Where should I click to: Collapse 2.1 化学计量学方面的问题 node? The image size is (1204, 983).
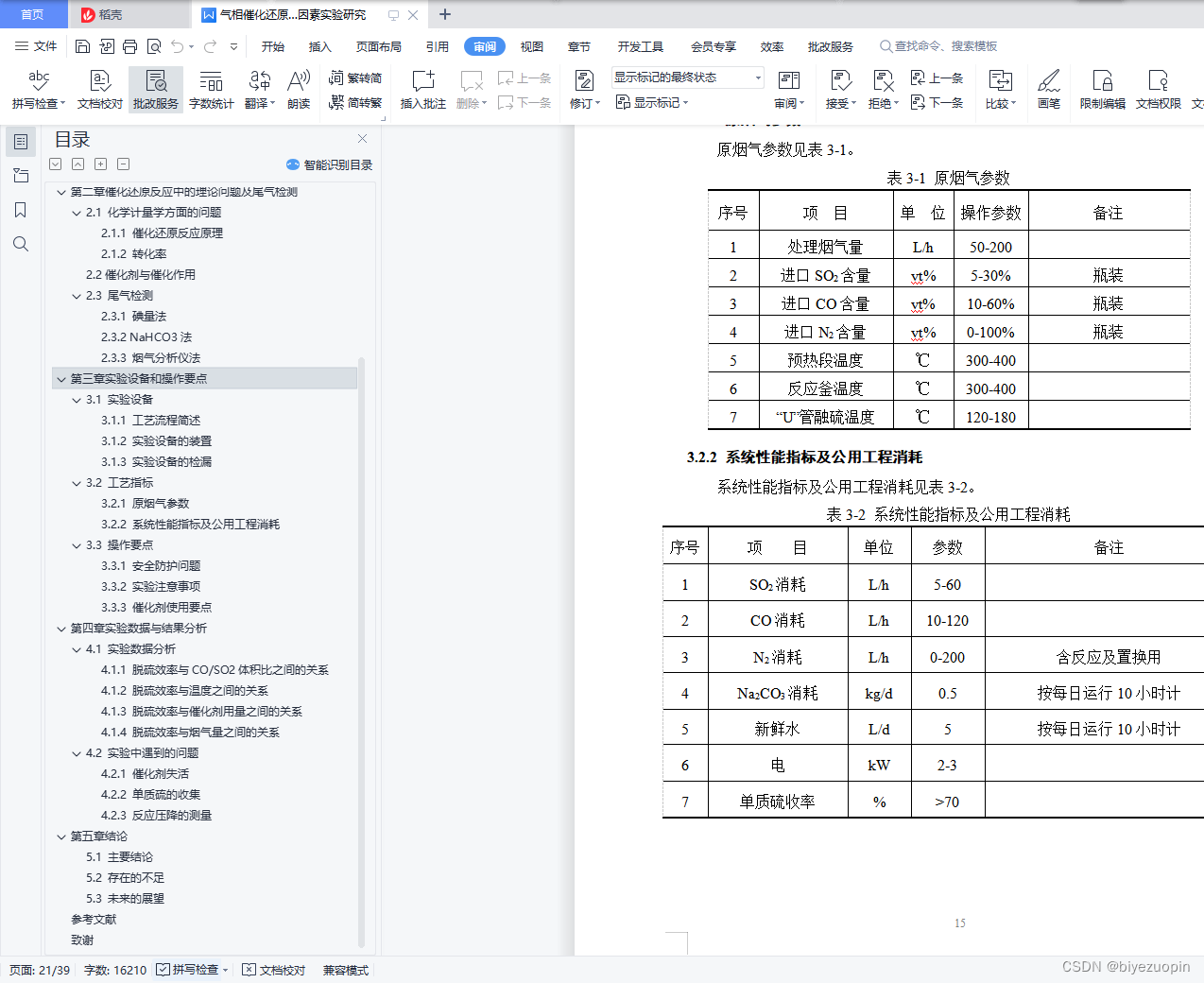point(77,213)
